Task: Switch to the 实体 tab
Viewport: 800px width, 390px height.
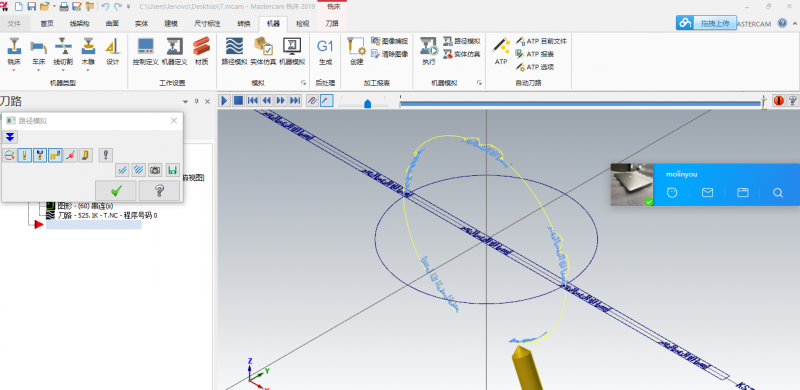Action: [x=141, y=23]
